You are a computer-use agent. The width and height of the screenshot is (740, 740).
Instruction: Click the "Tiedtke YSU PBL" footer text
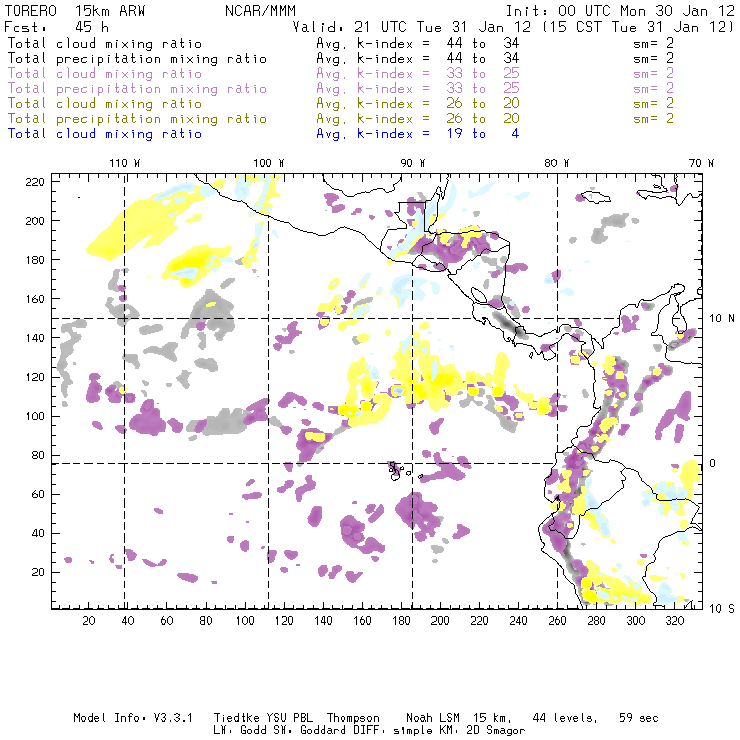263,718
